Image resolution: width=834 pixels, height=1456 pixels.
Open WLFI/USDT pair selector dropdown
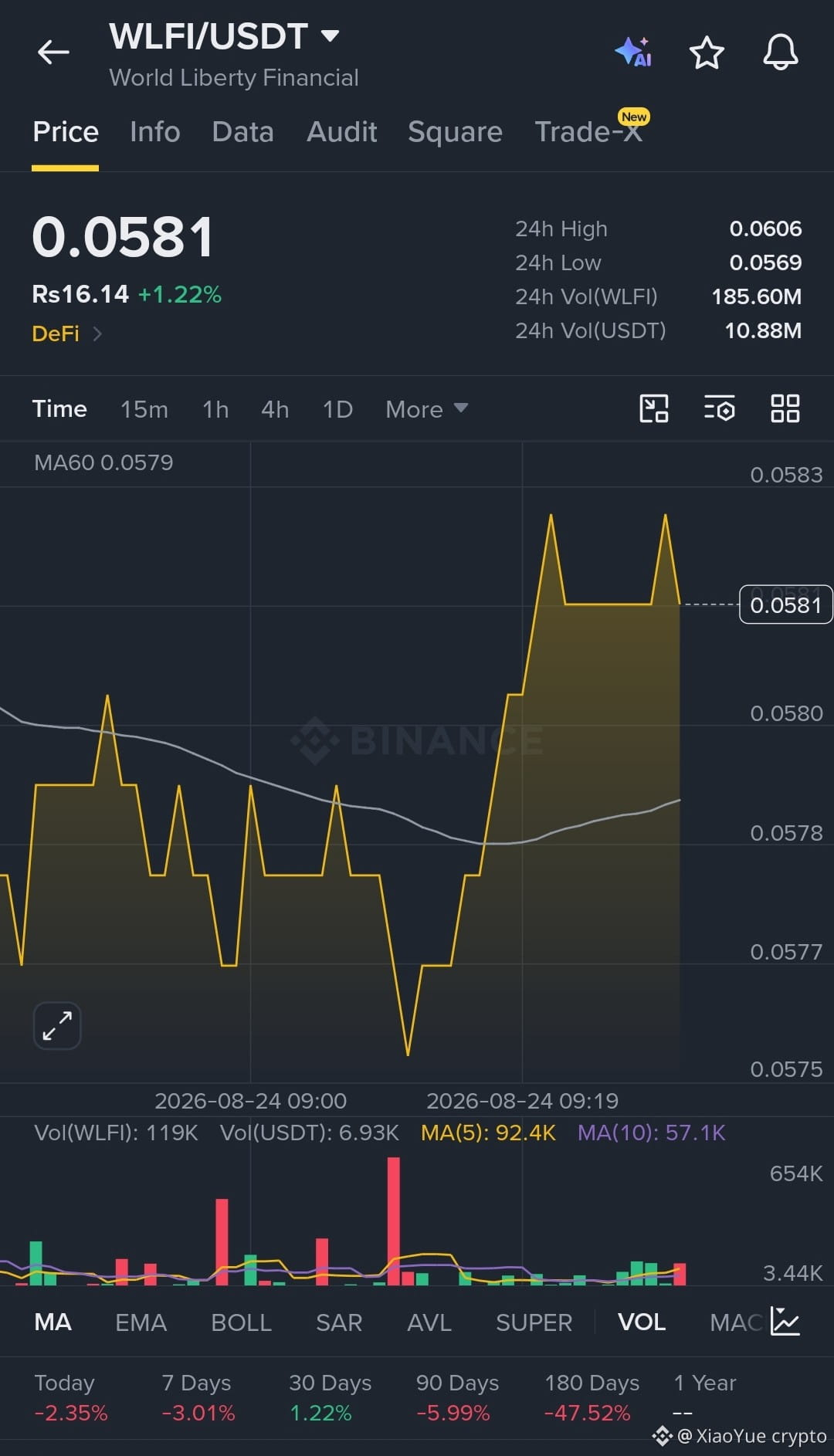[x=224, y=36]
